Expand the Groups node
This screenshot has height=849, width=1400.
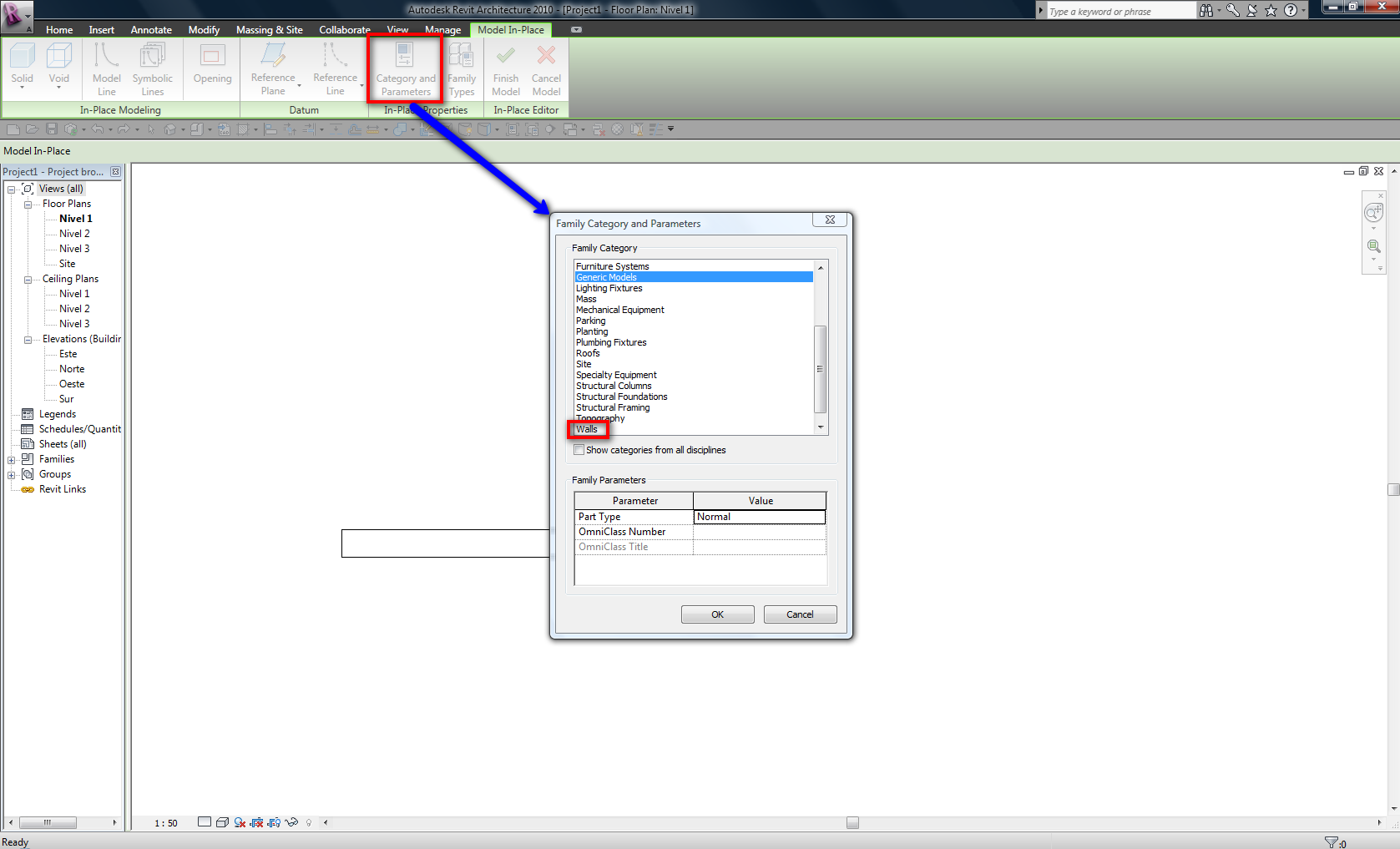click(12, 475)
